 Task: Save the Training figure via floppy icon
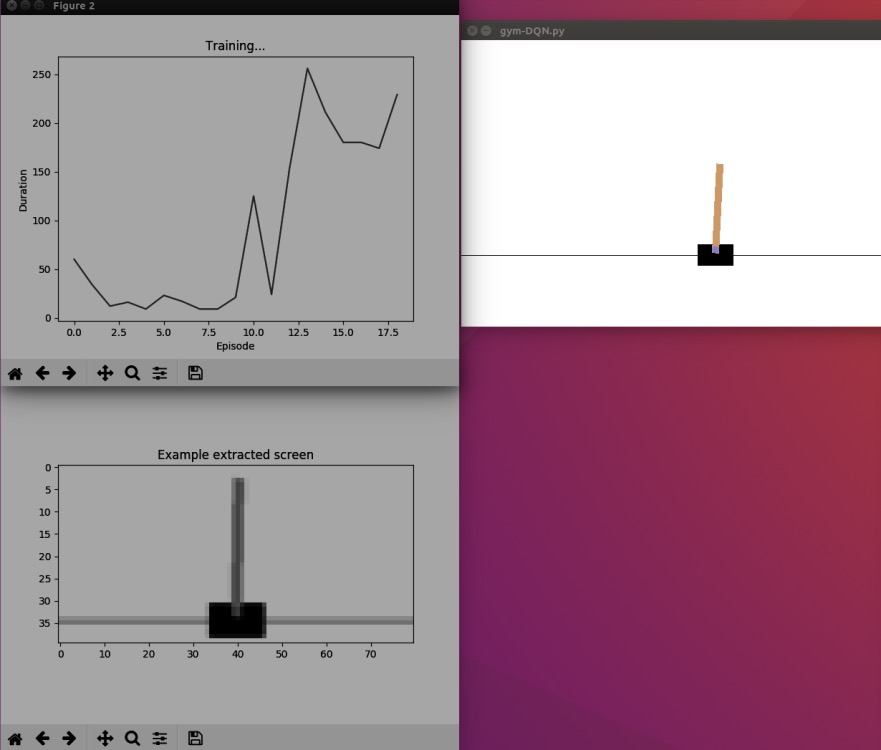[x=196, y=373]
